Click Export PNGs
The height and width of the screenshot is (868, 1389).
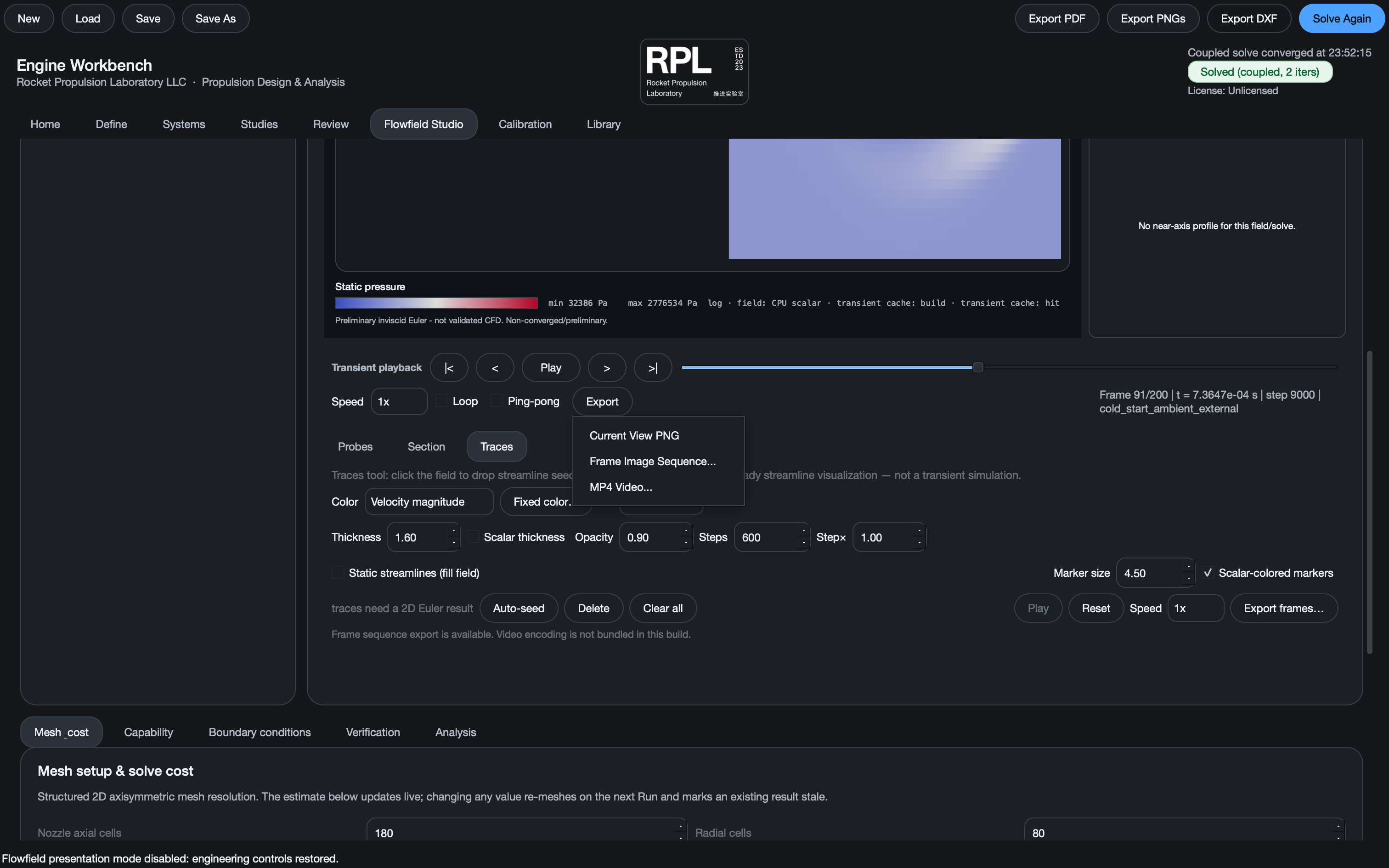[1152, 18]
